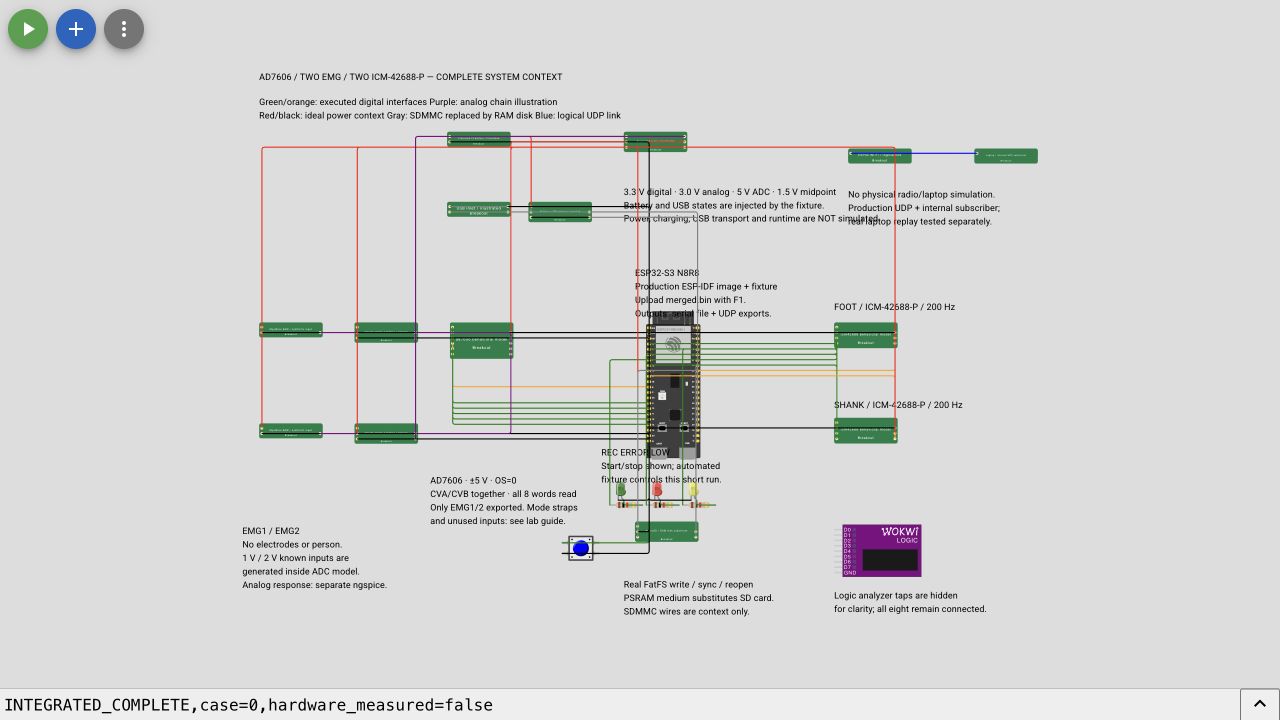Select the FOOT ICM-42688-P breakout chip

(866, 335)
